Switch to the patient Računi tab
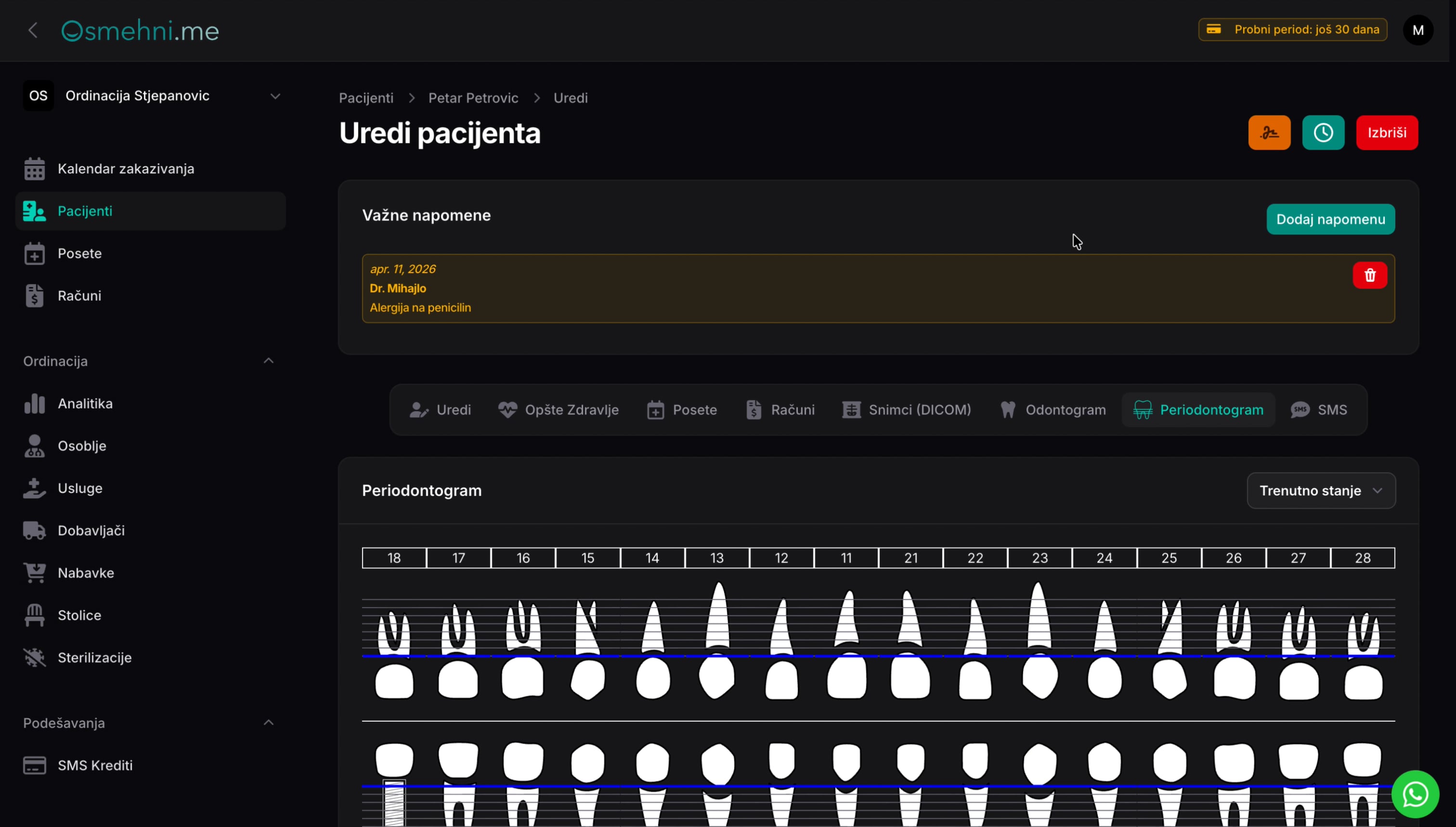The height and width of the screenshot is (827, 1456). [780, 410]
